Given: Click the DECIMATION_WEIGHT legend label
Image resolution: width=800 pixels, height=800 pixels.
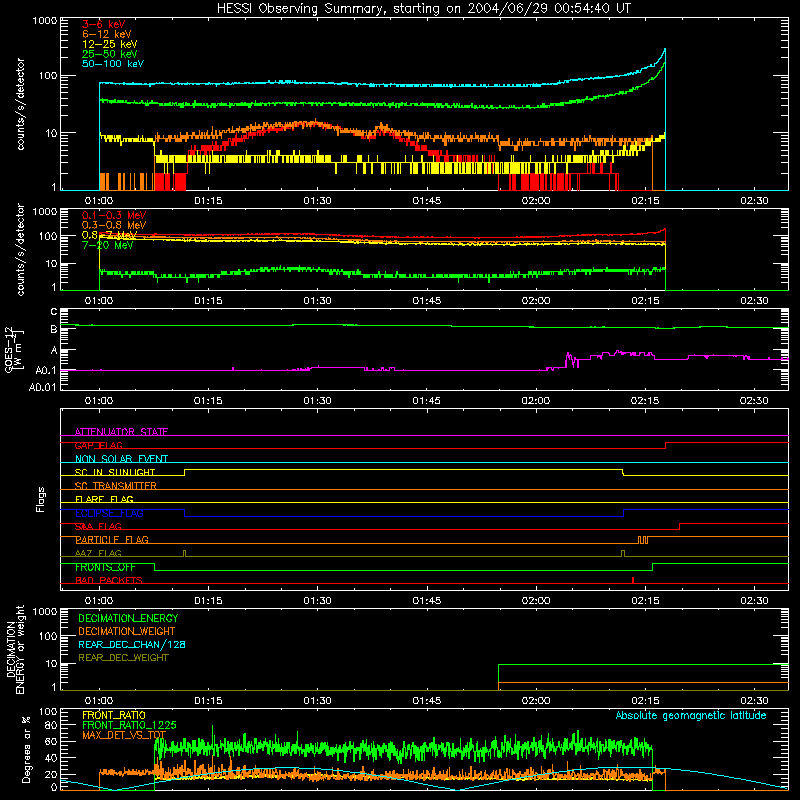Looking at the screenshot, I should [127, 631].
